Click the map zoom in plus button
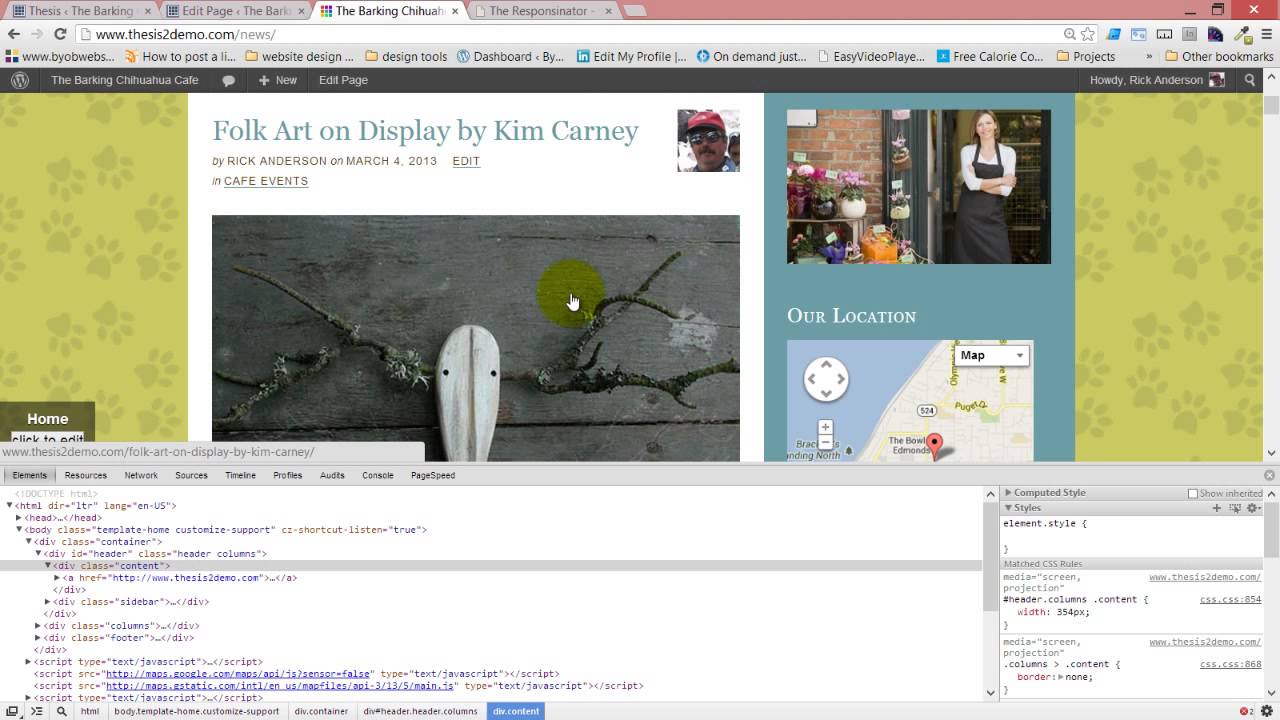Screen dimensions: 1280x720 tap(825, 427)
